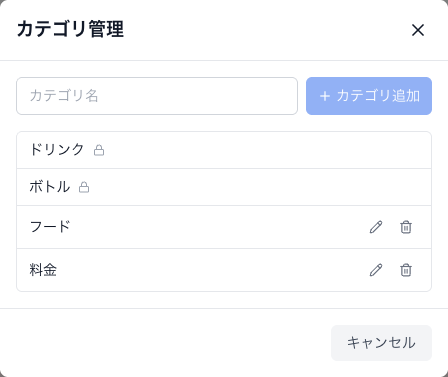Edit the フード category with pencil icon

[376, 227]
